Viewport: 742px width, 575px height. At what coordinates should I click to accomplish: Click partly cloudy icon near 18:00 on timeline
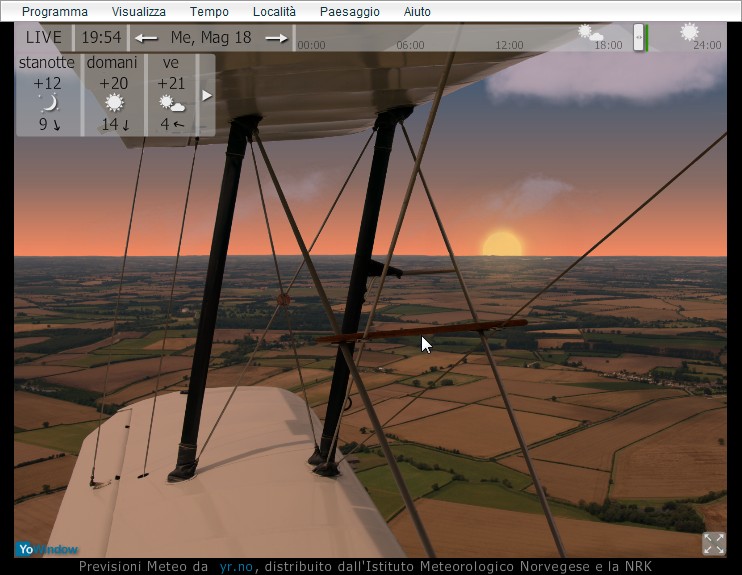point(590,33)
